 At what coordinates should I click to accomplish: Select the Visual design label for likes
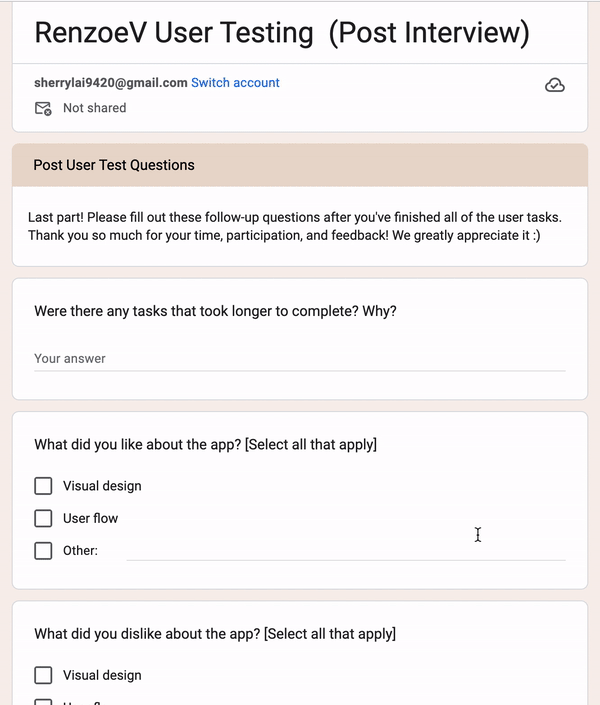tap(102, 486)
